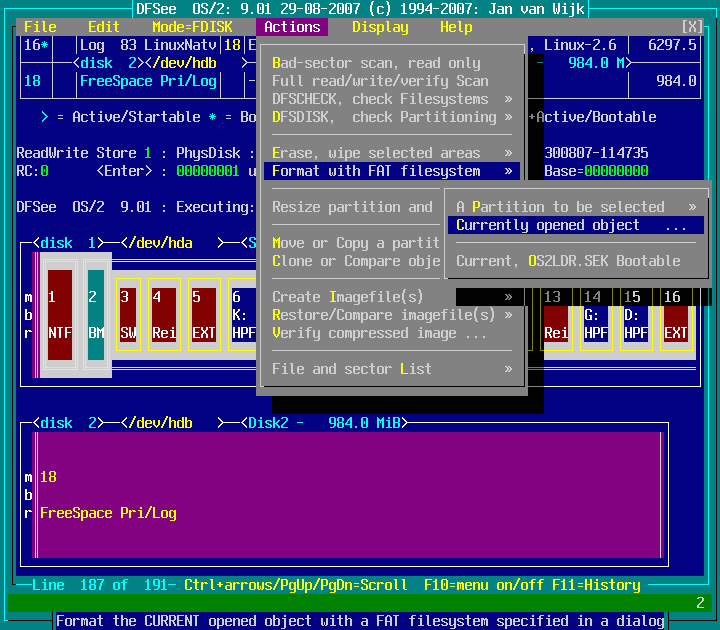Select partition 2 BM block on disk 1
The width and height of the screenshot is (720, 630).
click(x=96, y=314)
